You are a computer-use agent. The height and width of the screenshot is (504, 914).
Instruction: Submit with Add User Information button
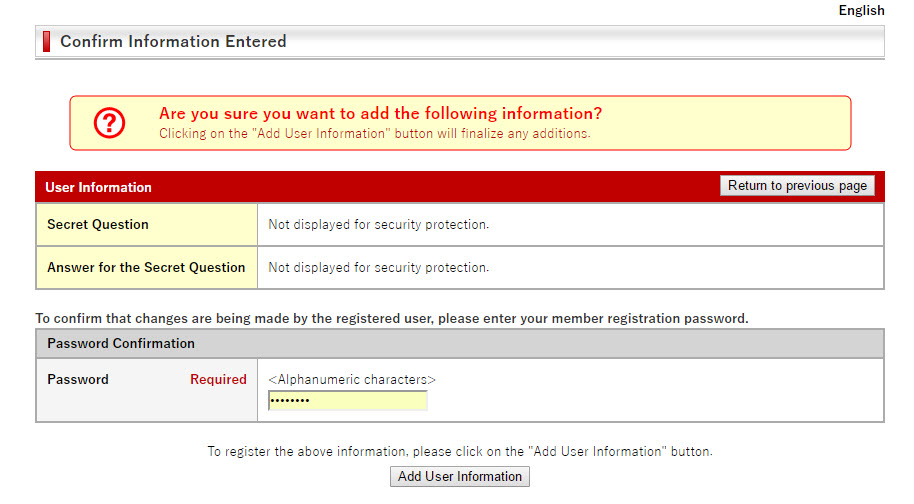tap(460, 476)
